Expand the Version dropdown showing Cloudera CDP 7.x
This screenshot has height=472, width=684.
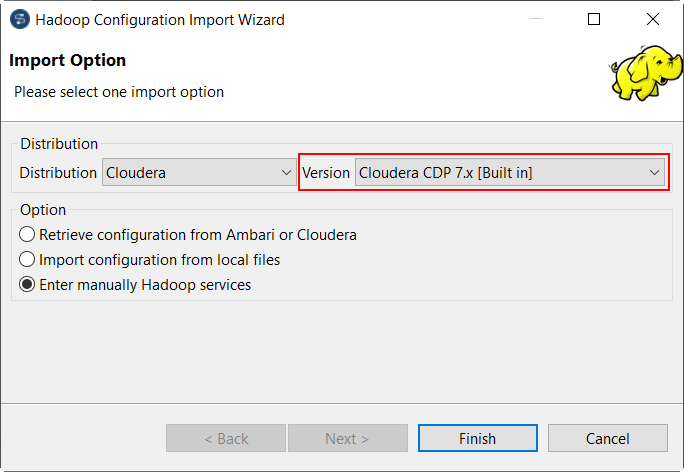[510, 173]
